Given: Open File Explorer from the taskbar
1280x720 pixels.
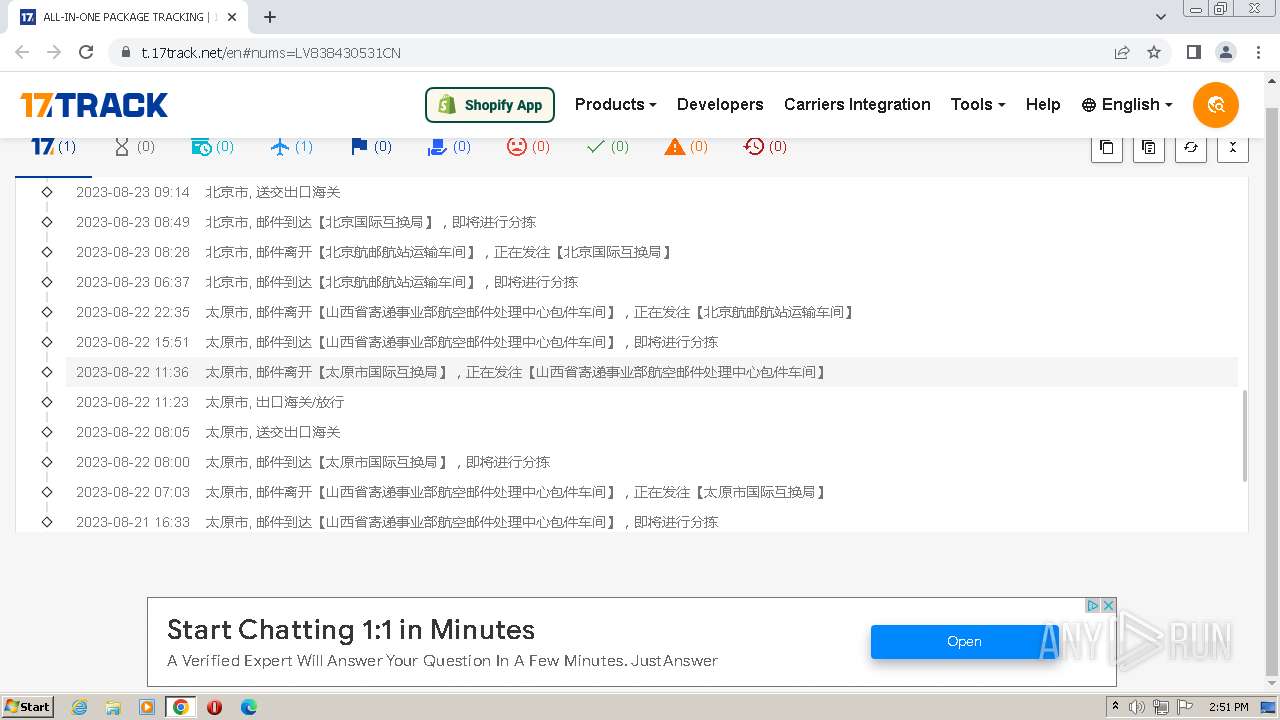Looking at the screenshot, I should pos(113,707).
